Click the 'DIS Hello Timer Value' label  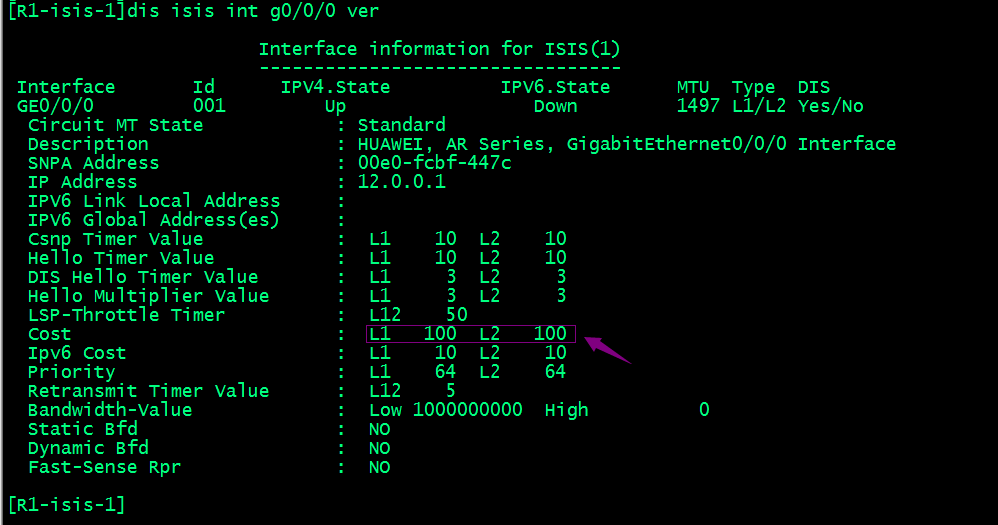[143, 277]
